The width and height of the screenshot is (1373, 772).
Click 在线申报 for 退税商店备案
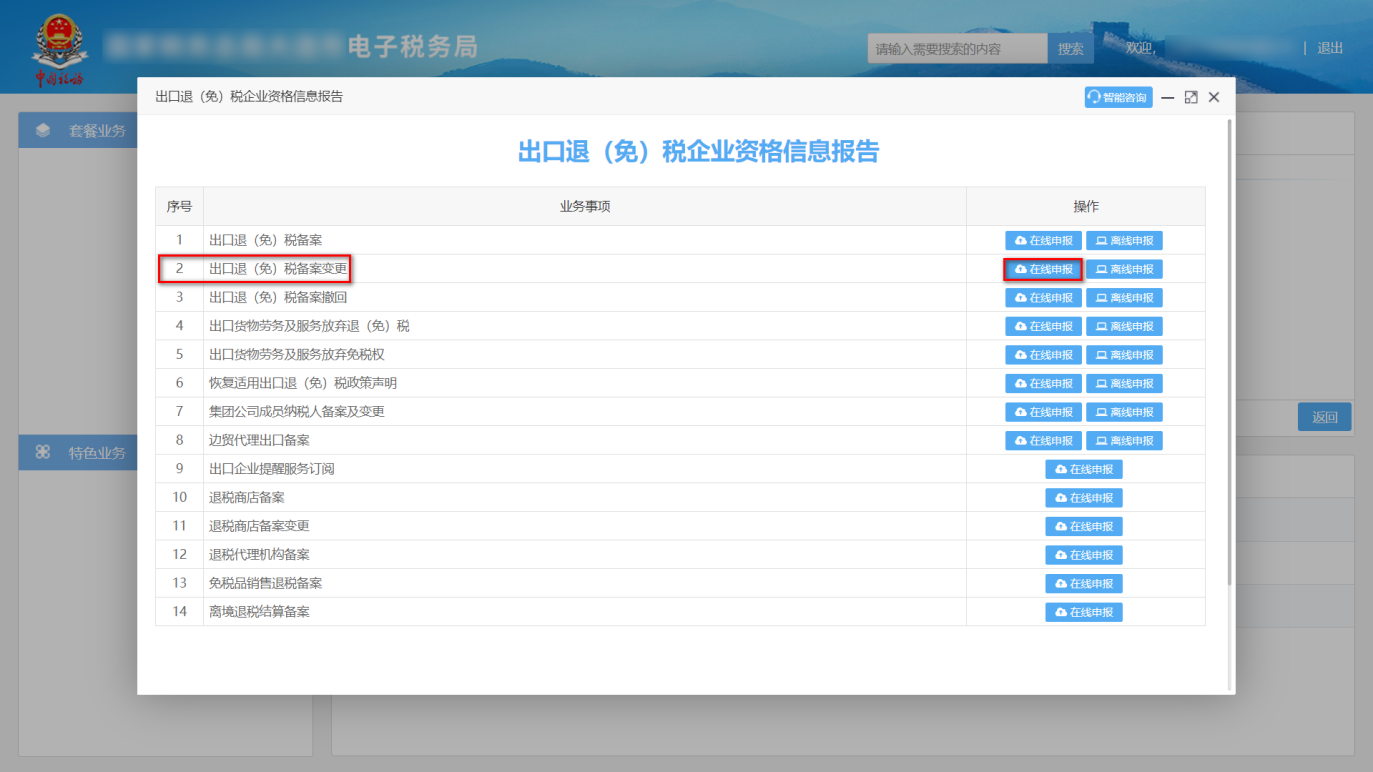click(x=1084, y=497)
